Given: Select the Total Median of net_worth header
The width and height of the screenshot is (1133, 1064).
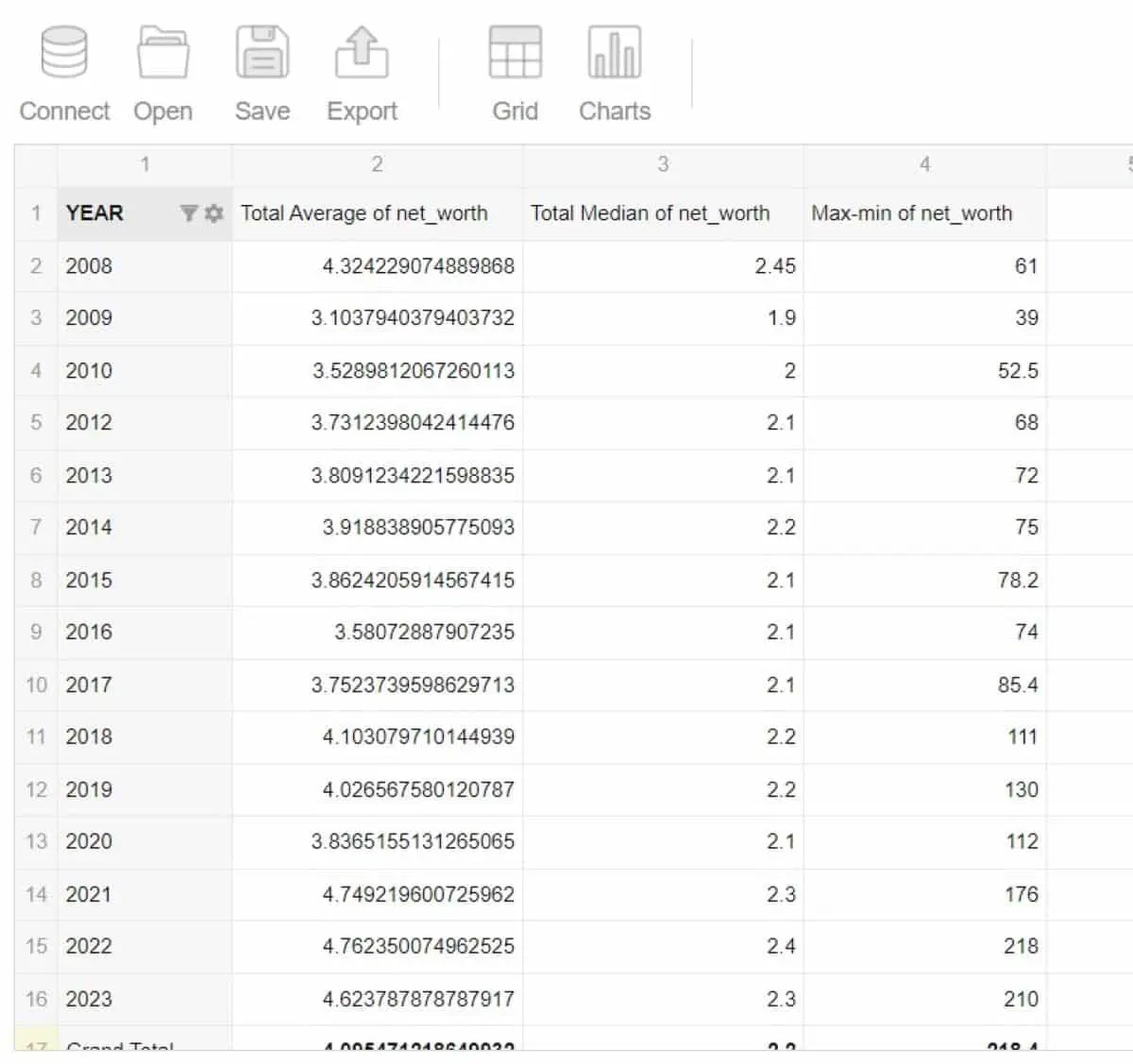Looking at the screenshot, I should coord(651,213).
